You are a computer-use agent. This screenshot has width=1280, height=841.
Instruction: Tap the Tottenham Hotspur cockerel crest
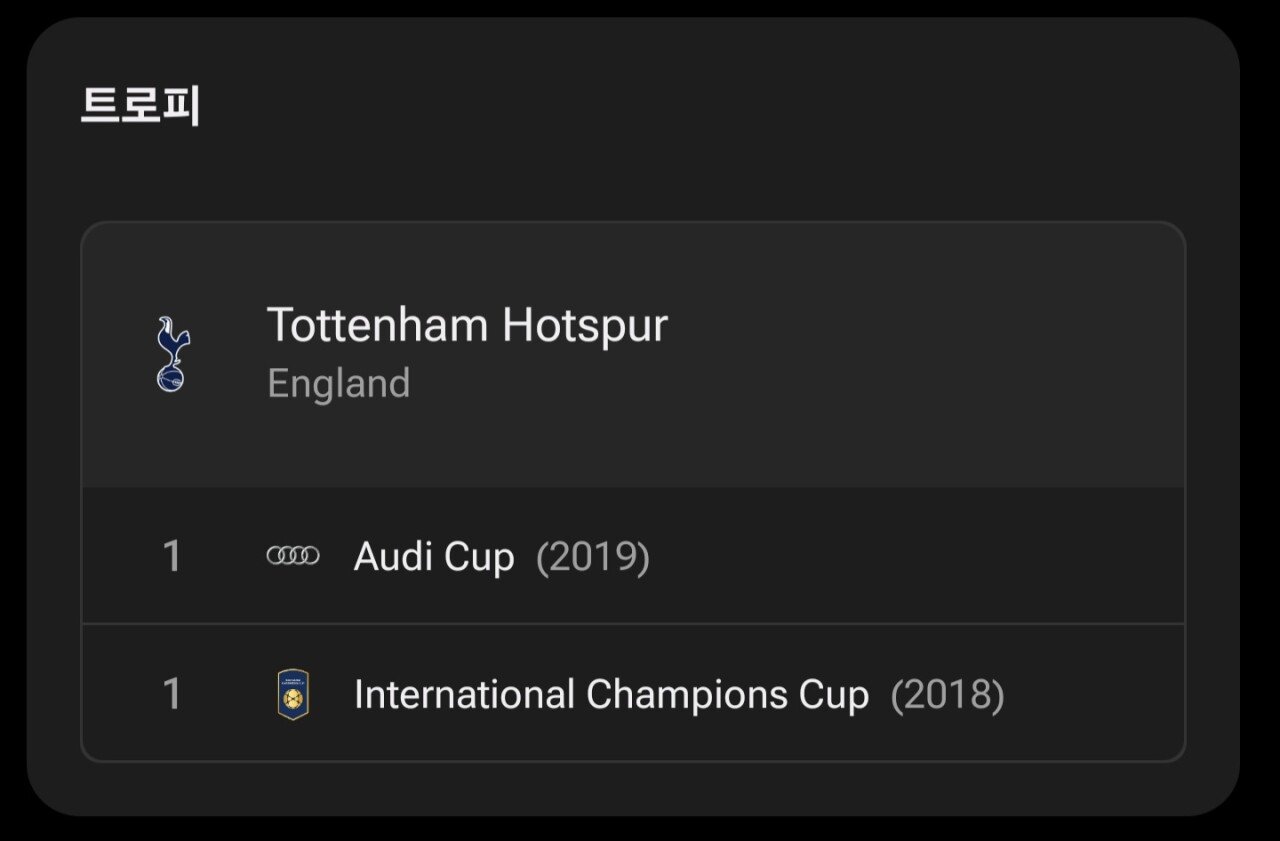172,354
